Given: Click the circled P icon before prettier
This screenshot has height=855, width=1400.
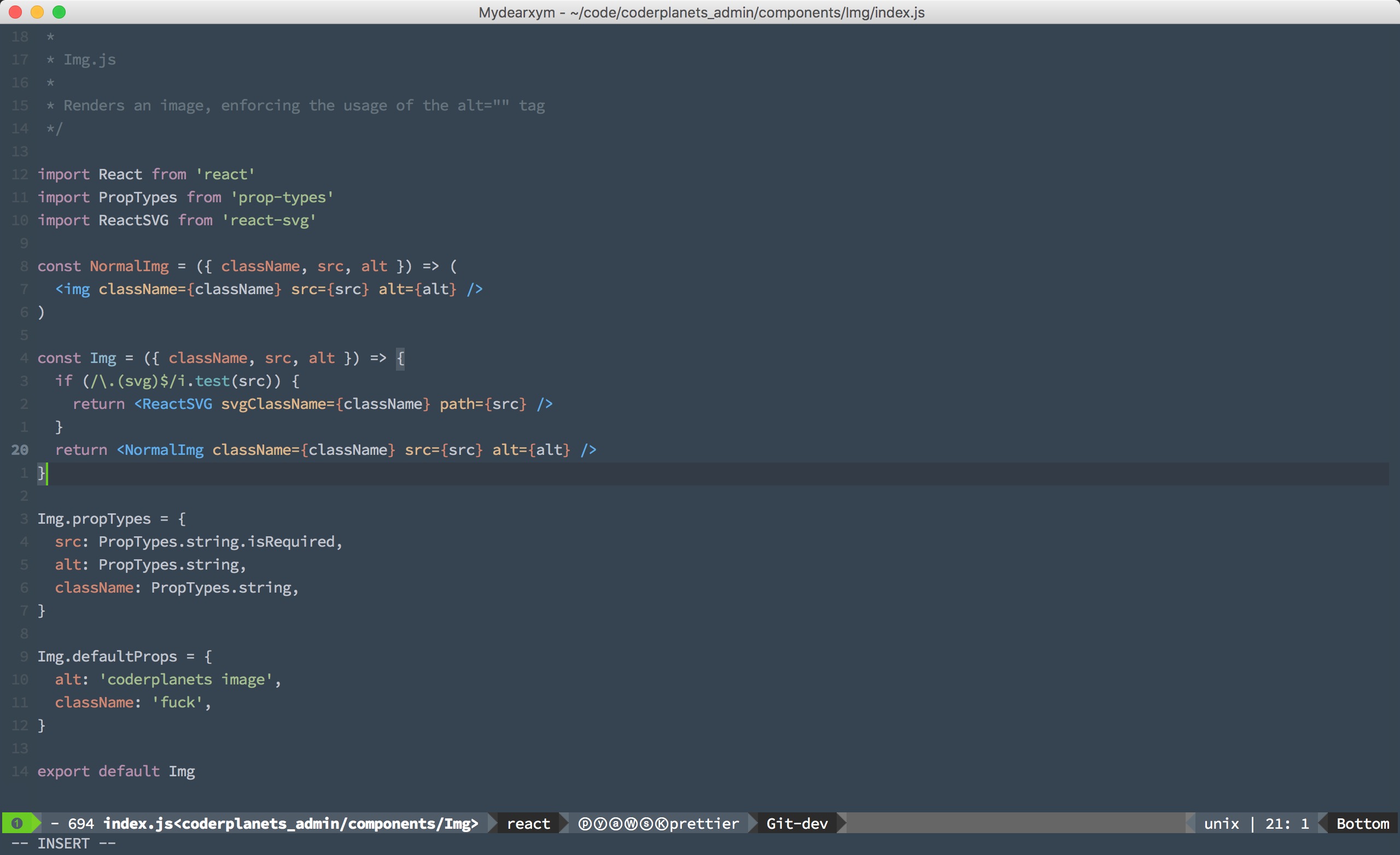Looking at the screenshot, I should (x=585, y=824).
